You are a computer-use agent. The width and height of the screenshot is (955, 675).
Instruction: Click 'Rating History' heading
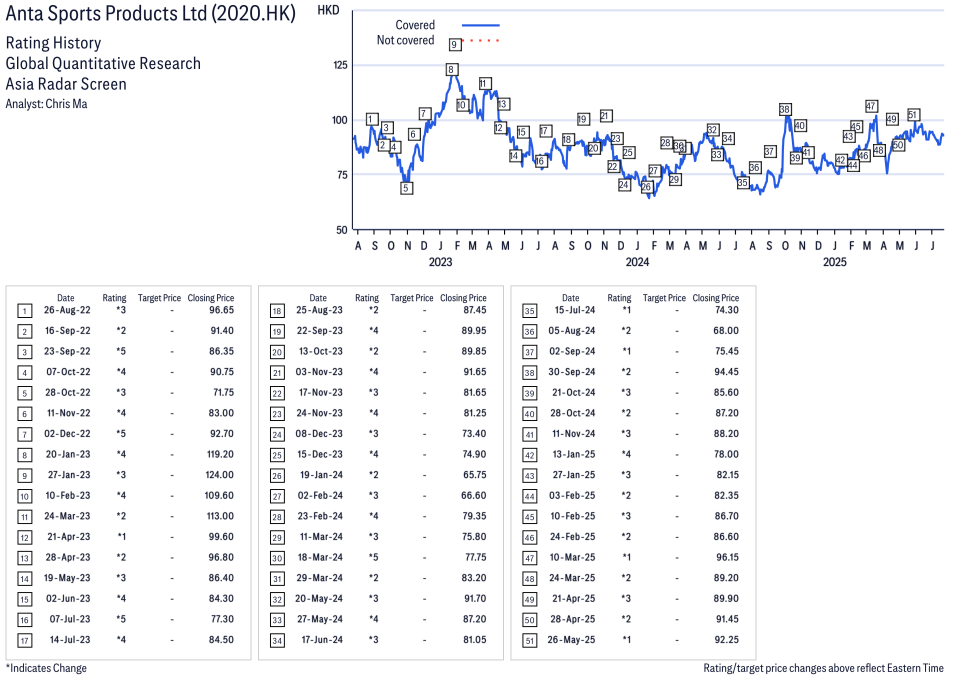pos(54,43)
